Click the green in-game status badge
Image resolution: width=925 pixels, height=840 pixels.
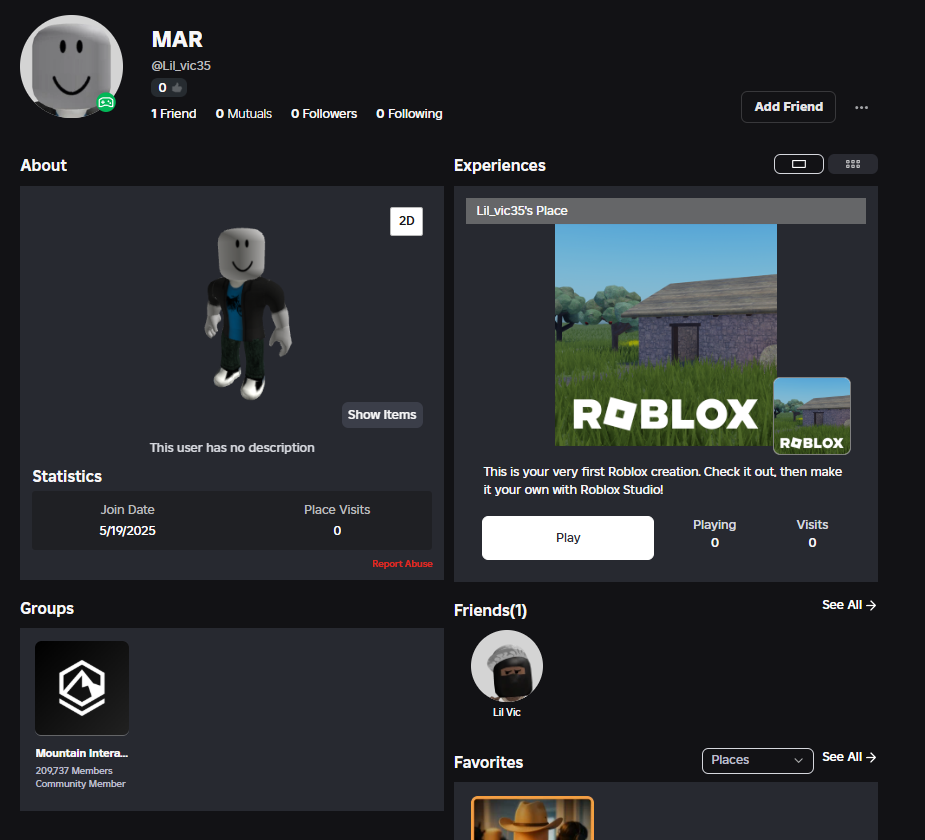[x=106, y=103]
